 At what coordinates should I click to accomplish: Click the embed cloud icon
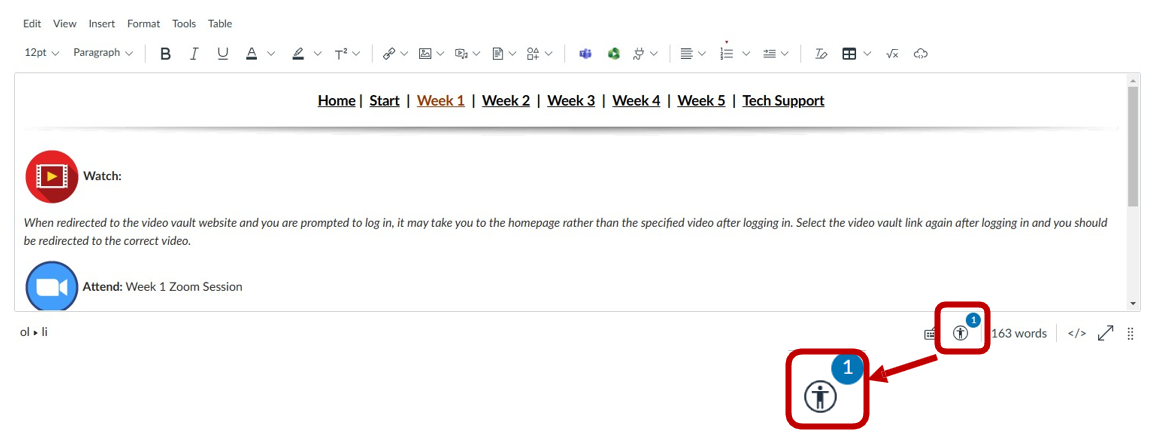[920, 54]
